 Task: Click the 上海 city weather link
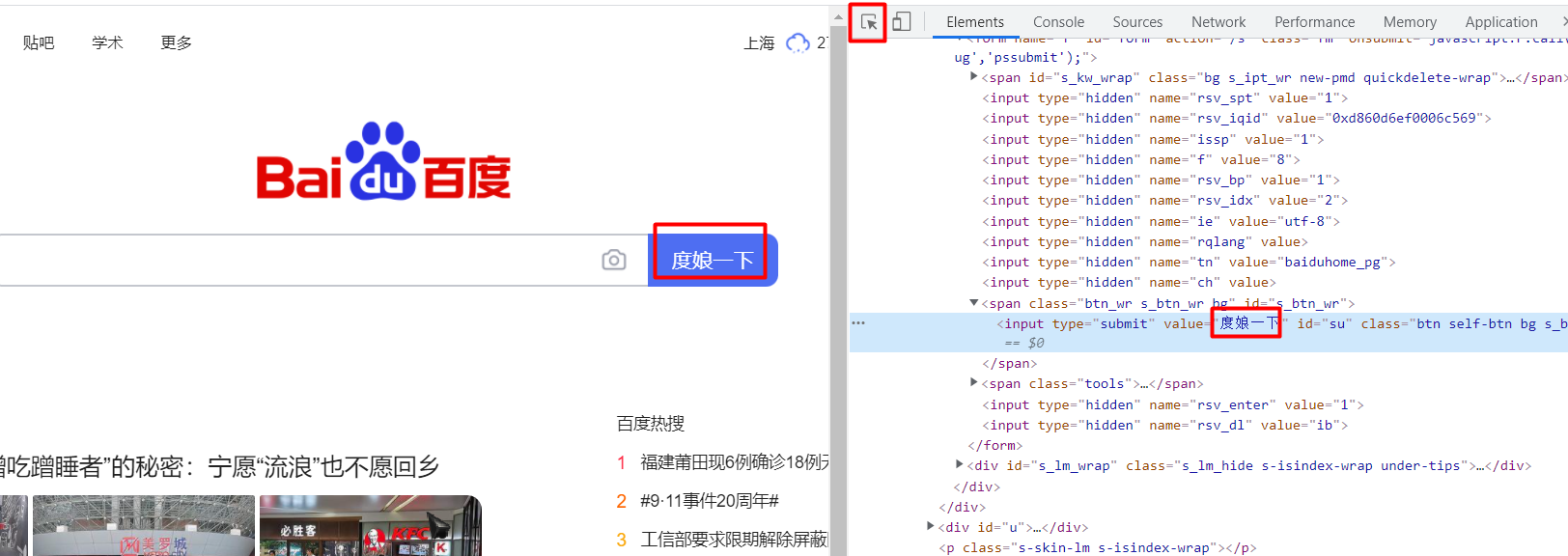pyautogui.click(x=759, y=42)
